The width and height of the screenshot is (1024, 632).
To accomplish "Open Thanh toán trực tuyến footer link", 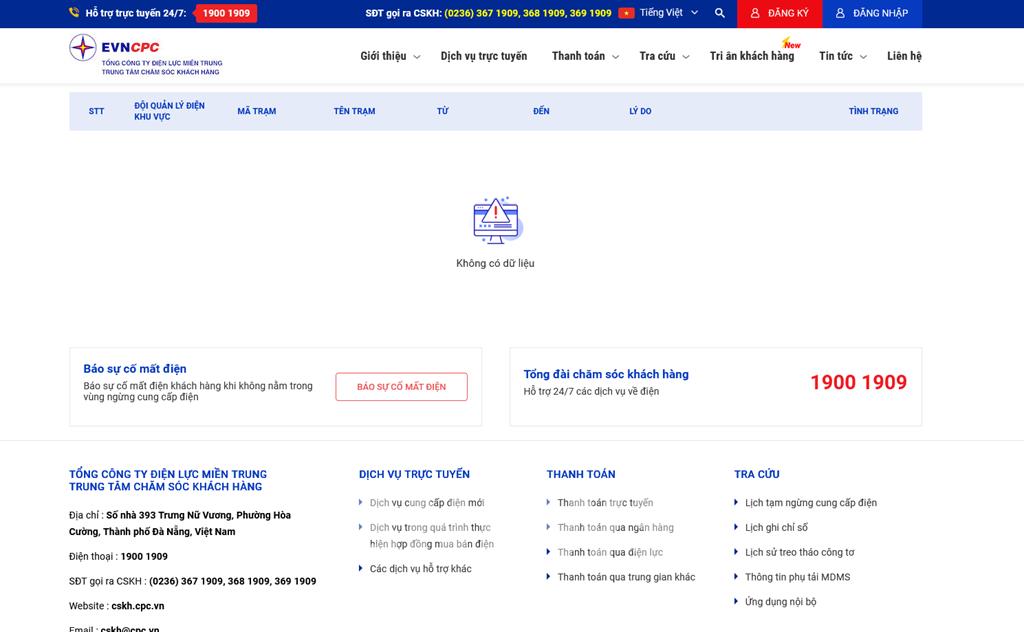I will (x=605, y=503).
